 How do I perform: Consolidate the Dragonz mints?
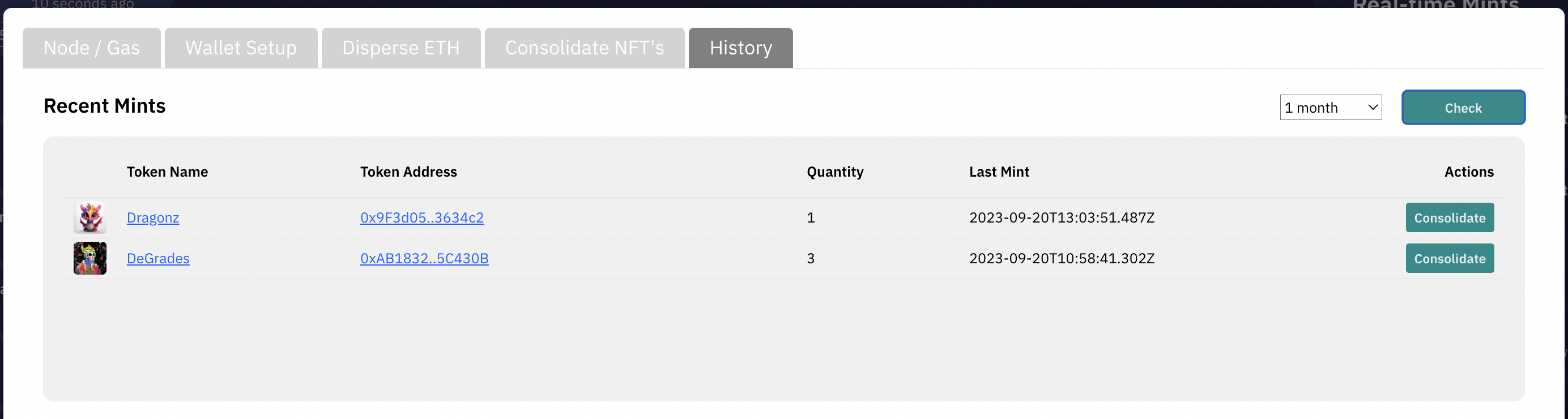coord(1449,217)
